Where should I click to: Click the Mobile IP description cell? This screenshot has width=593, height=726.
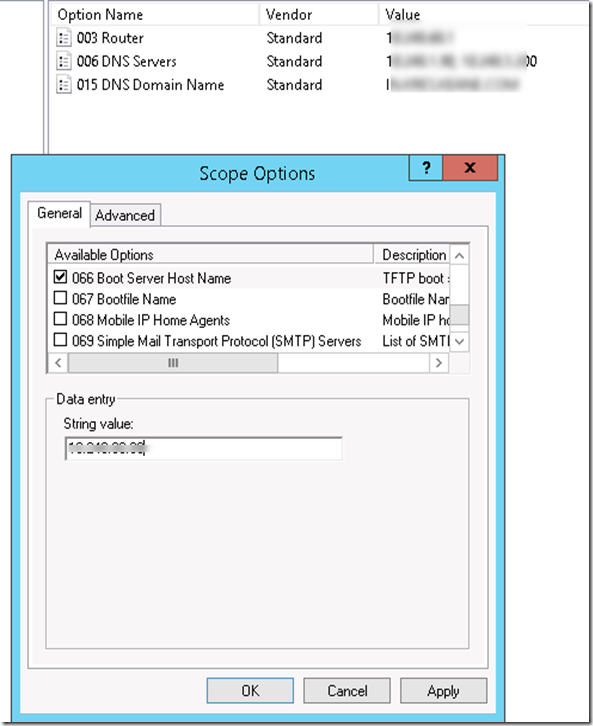pos(416,320)
